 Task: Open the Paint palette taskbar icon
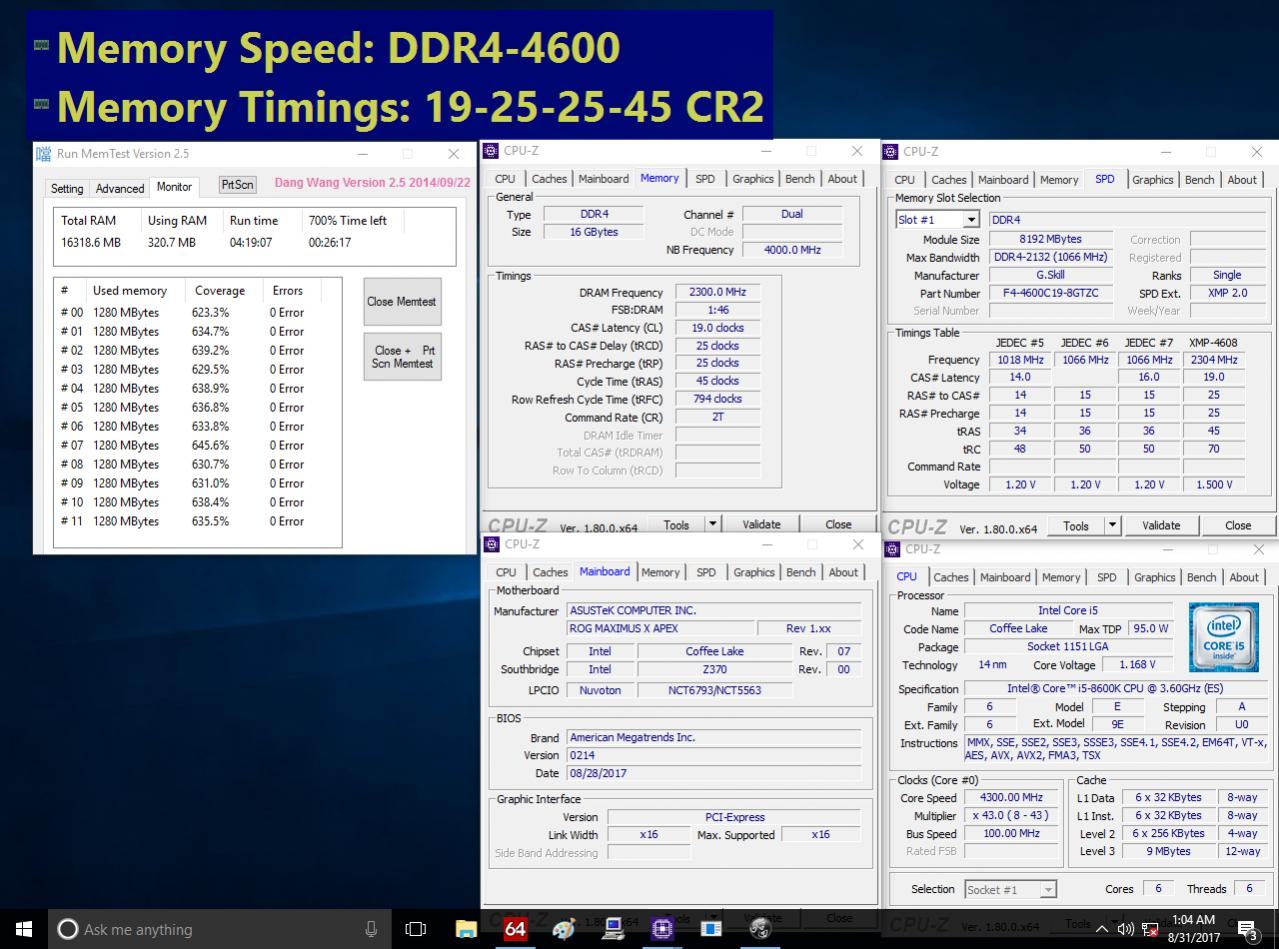click(564, 929)
